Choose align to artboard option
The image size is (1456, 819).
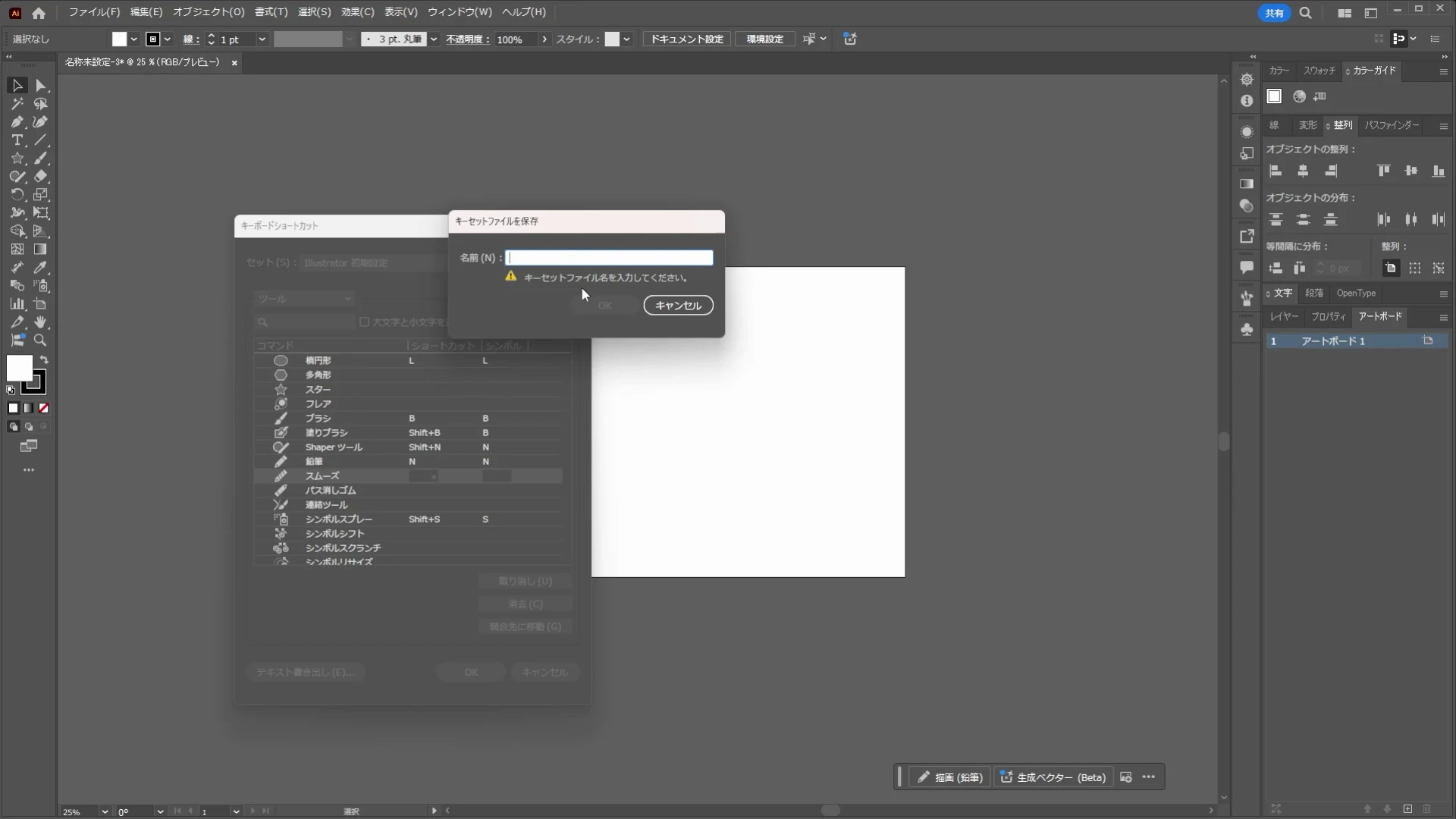click(1390, 268)
